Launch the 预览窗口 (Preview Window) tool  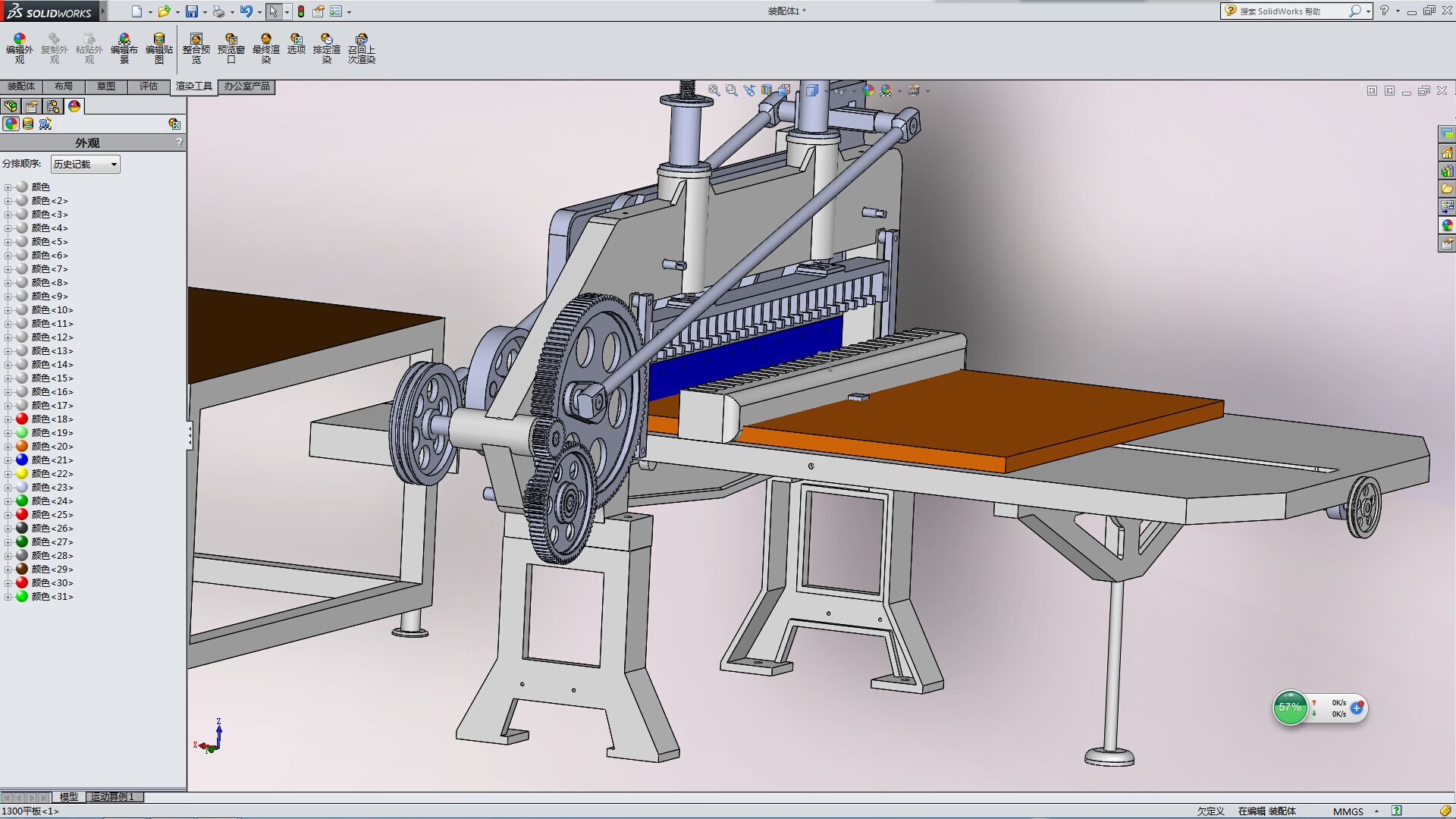click(x=231, y=47)
